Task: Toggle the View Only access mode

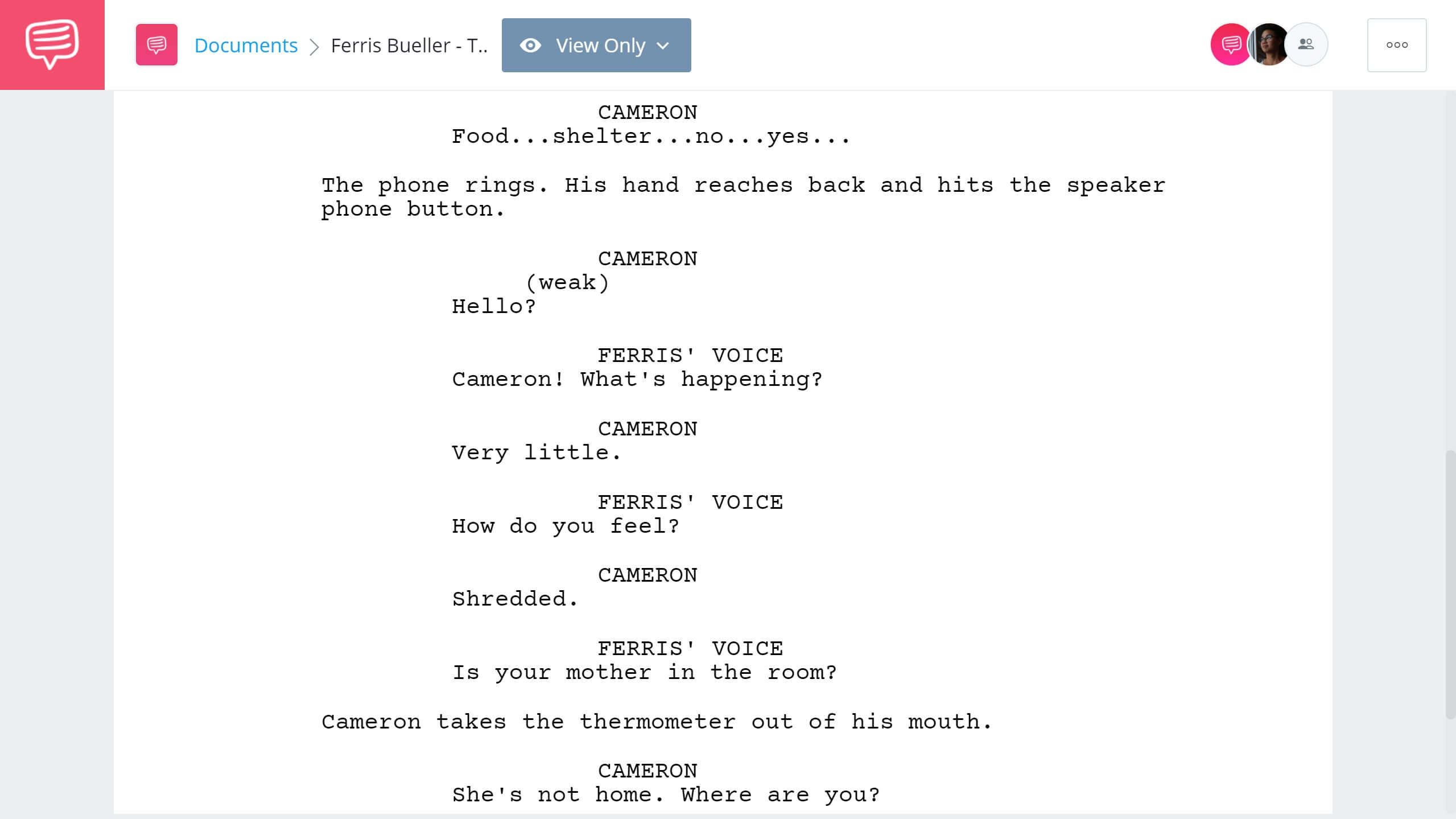Action: tap(596, 45)
